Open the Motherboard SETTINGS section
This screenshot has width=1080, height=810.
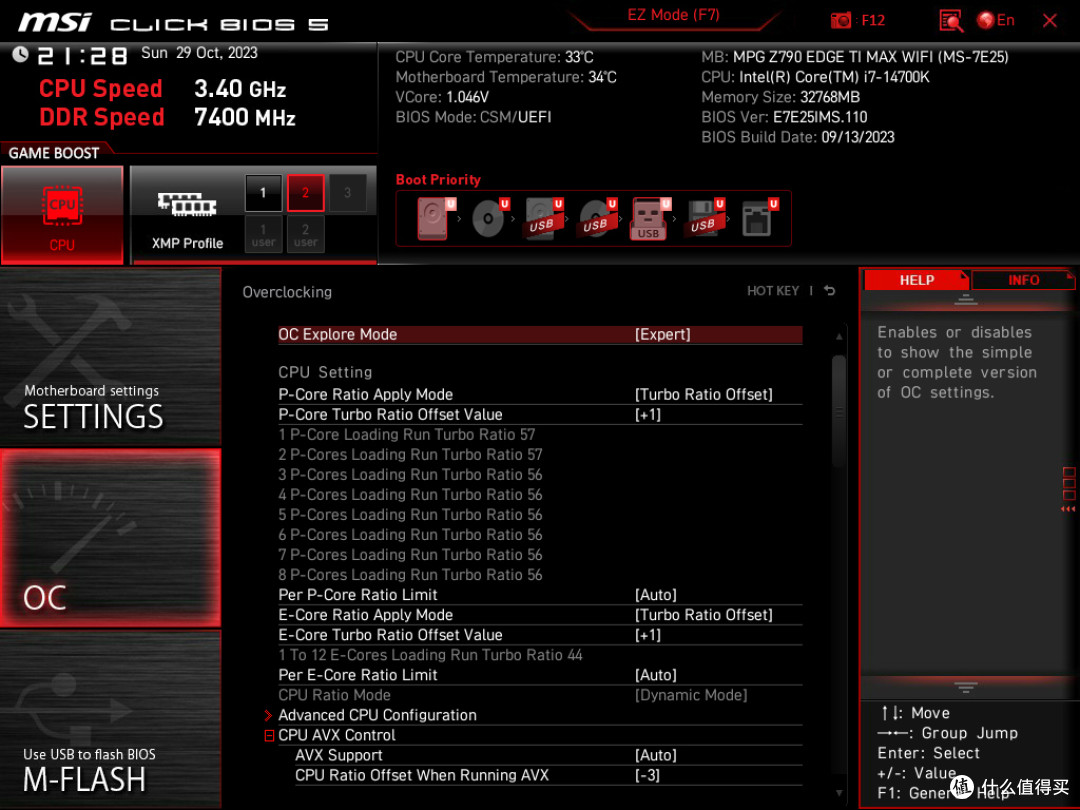(110, 357)
